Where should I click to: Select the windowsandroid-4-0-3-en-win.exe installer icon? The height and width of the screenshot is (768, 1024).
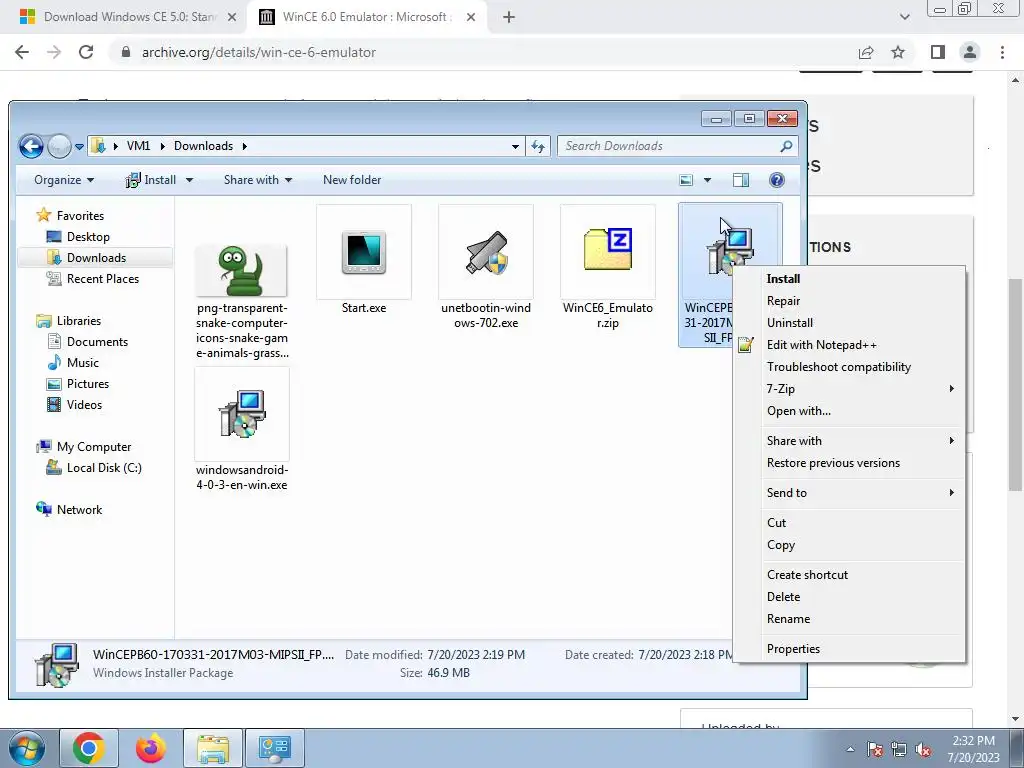242,414
